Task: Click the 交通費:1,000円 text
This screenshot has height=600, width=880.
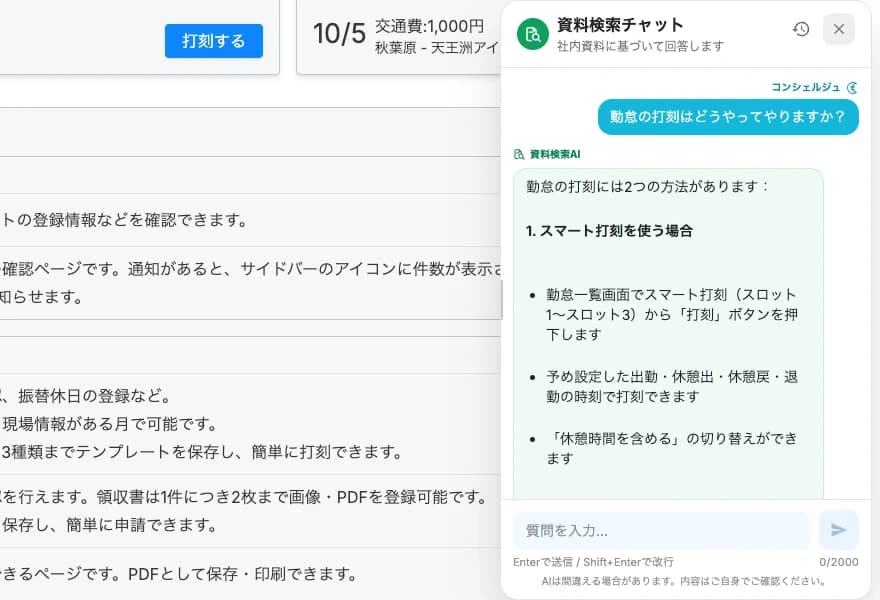Action: click(x=429, y=26)
